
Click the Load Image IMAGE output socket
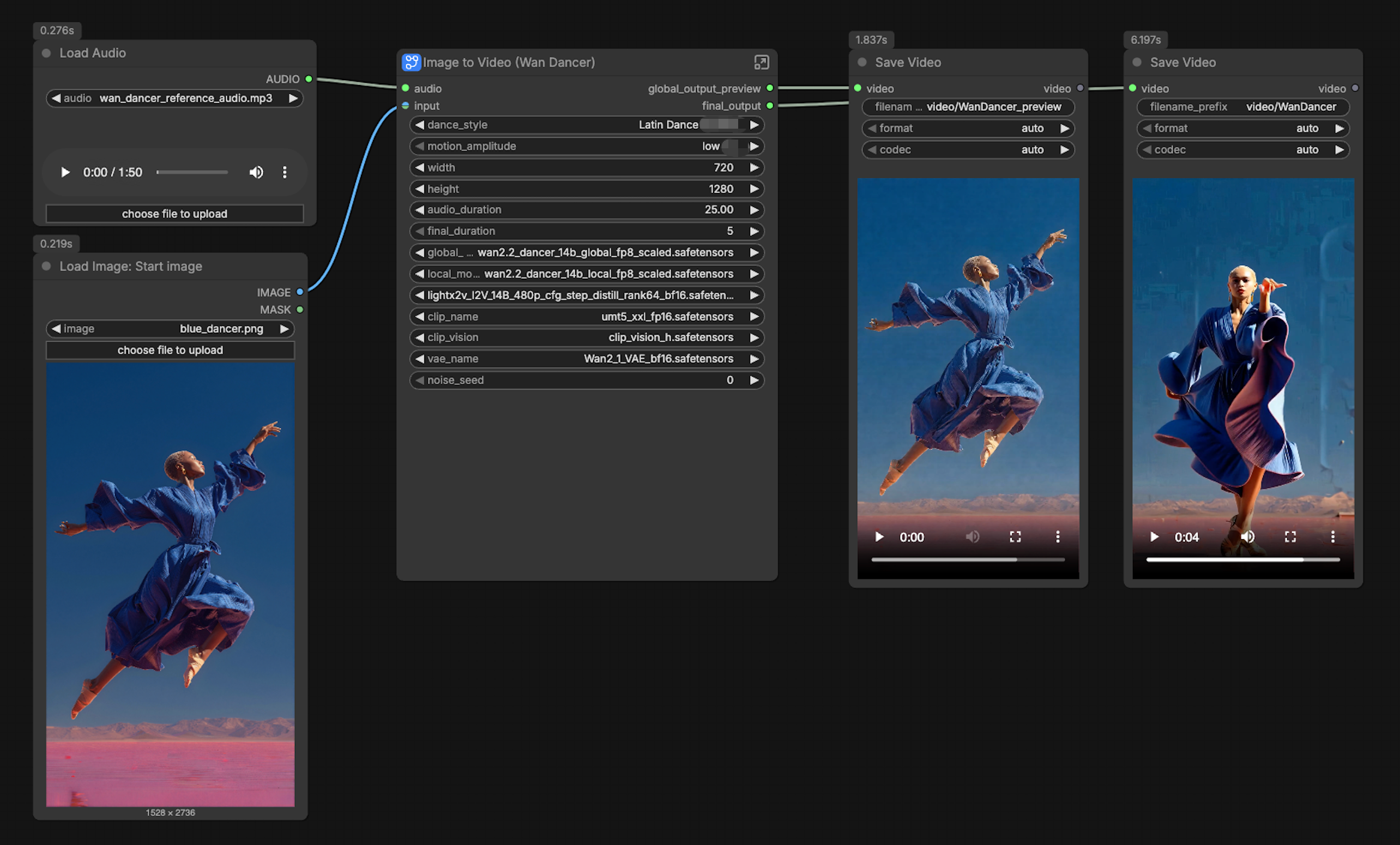[x=300, y=292]
